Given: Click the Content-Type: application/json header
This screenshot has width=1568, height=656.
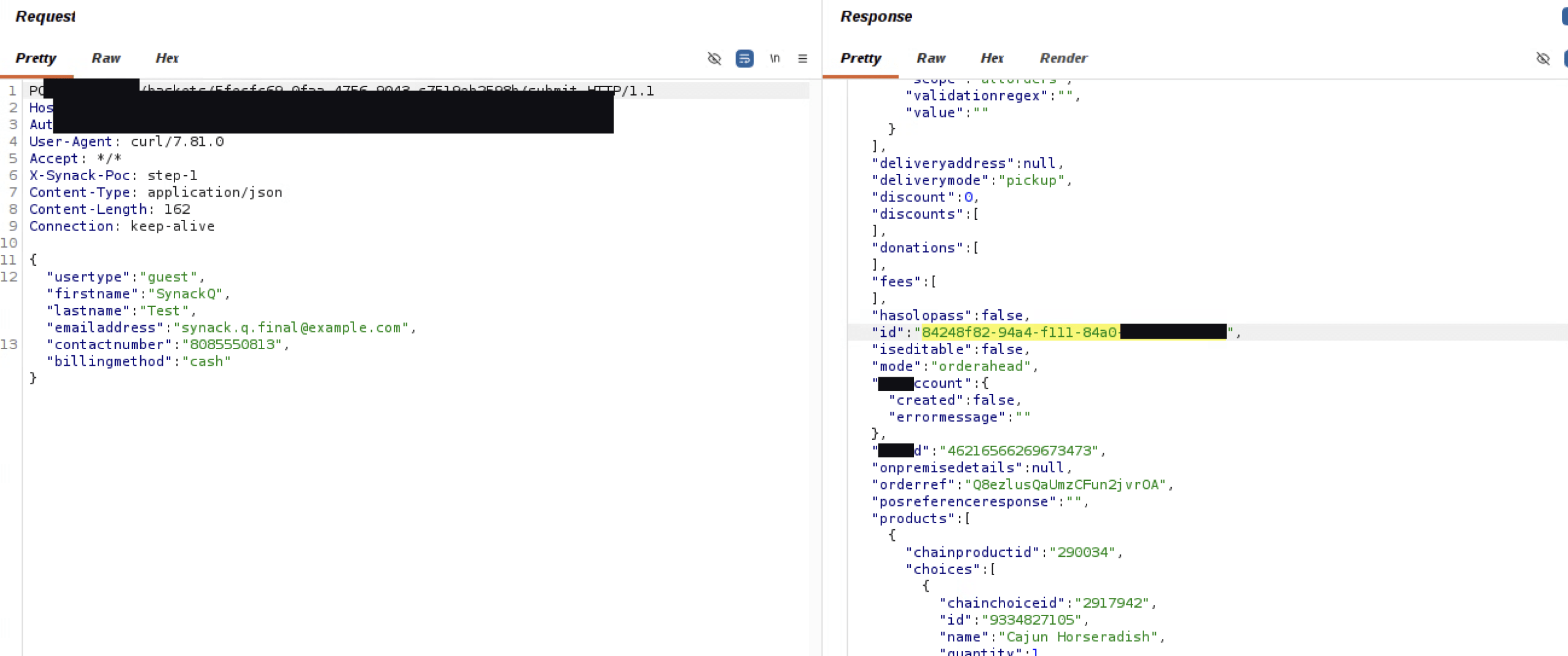Looking at the screenshot, I should (x=156, y=192).
